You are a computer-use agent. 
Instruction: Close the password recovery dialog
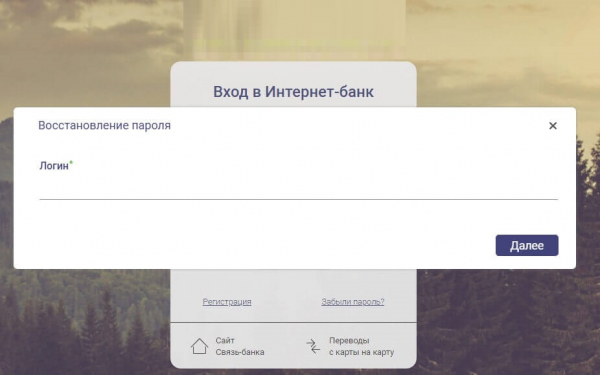(553, 126)
